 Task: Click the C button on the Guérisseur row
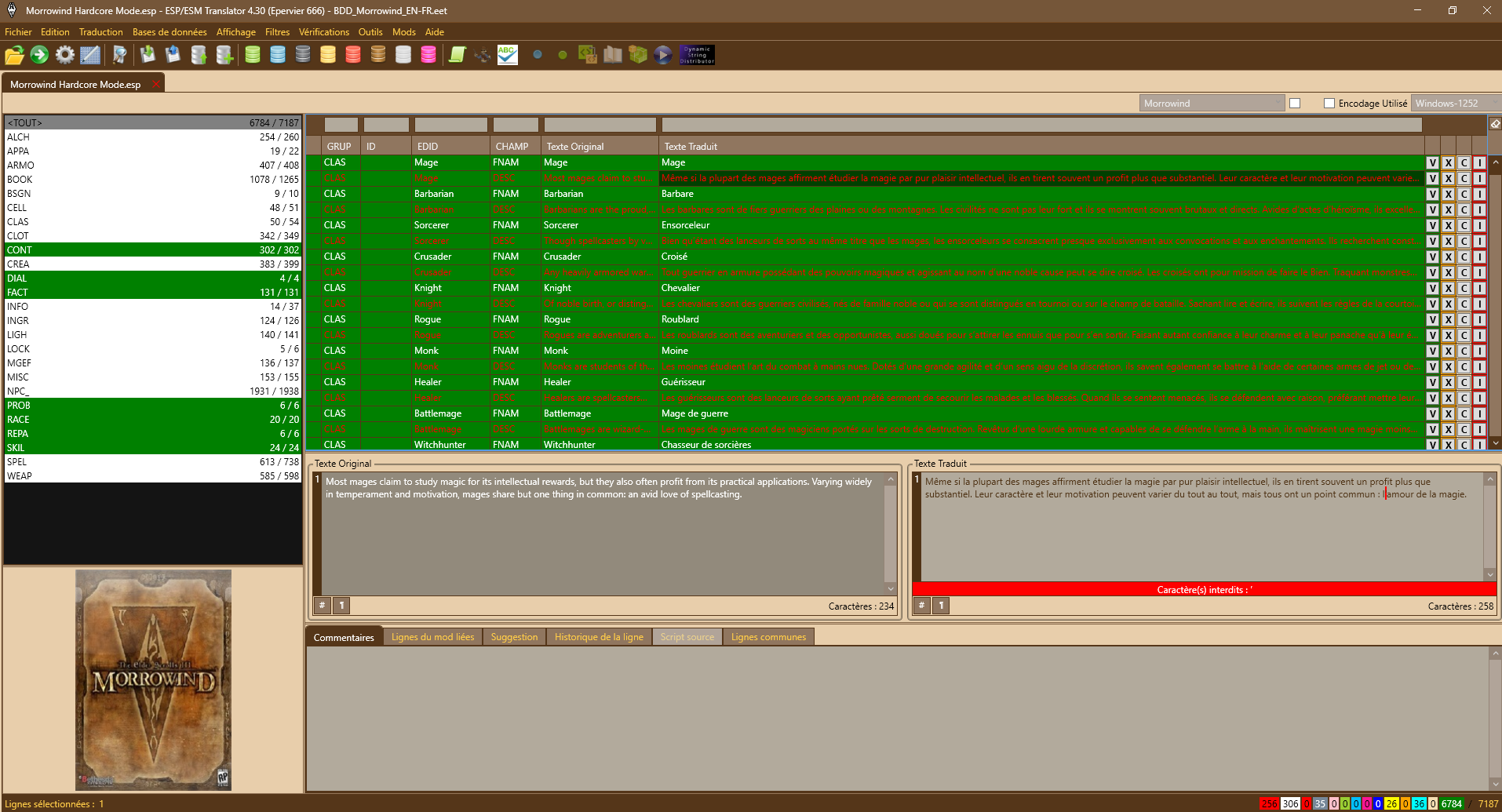(x=1464, y=382)
